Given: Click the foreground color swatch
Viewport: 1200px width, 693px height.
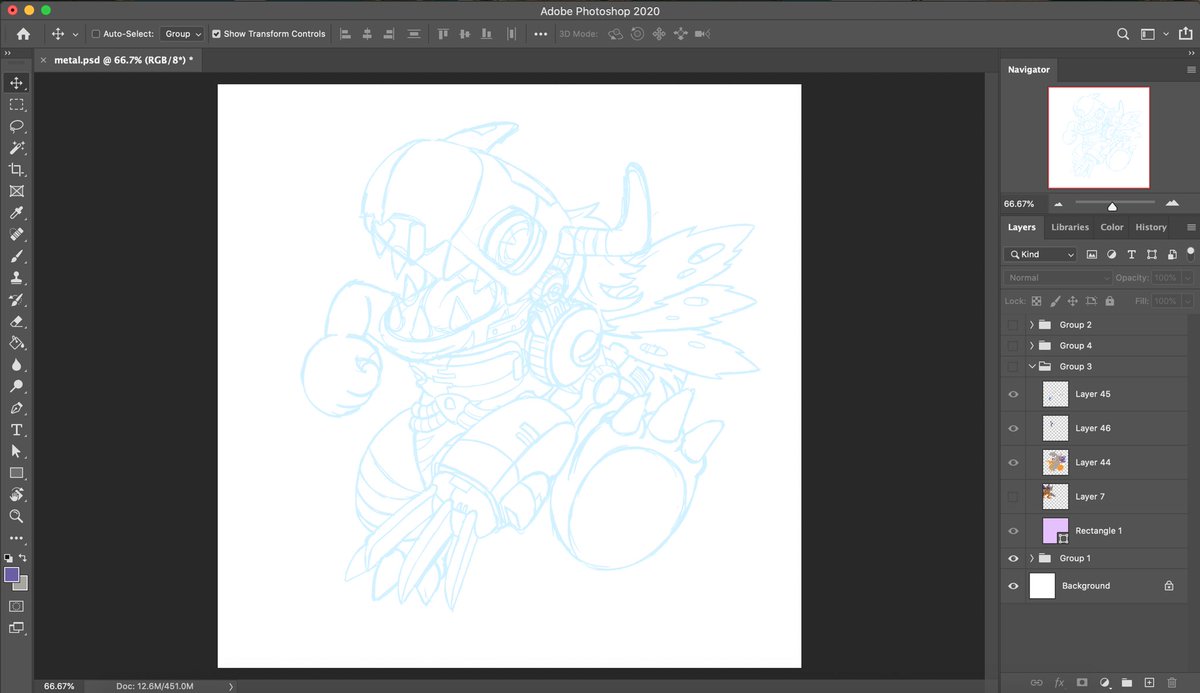Looking at the screenshot, I should [x=12, y=574].
